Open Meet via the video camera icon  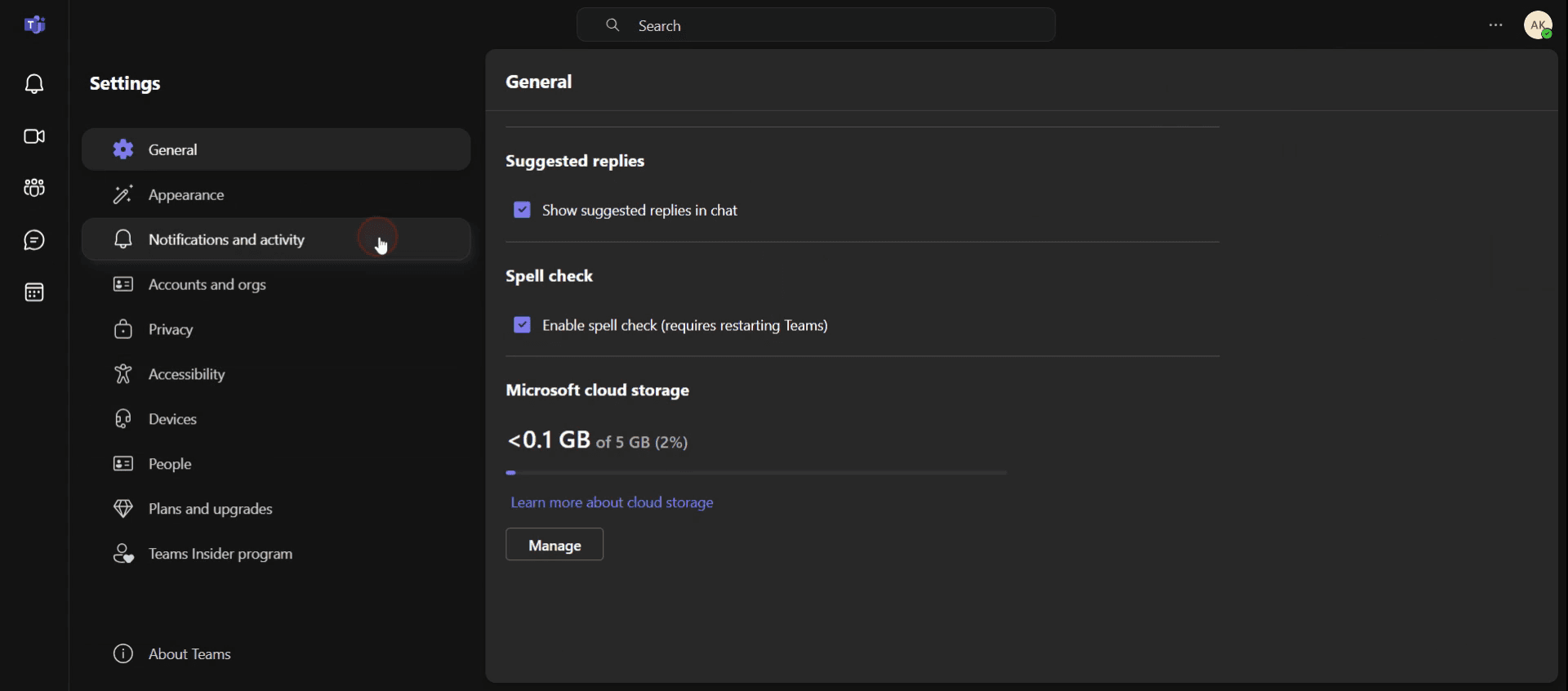(x=34, y=136)
